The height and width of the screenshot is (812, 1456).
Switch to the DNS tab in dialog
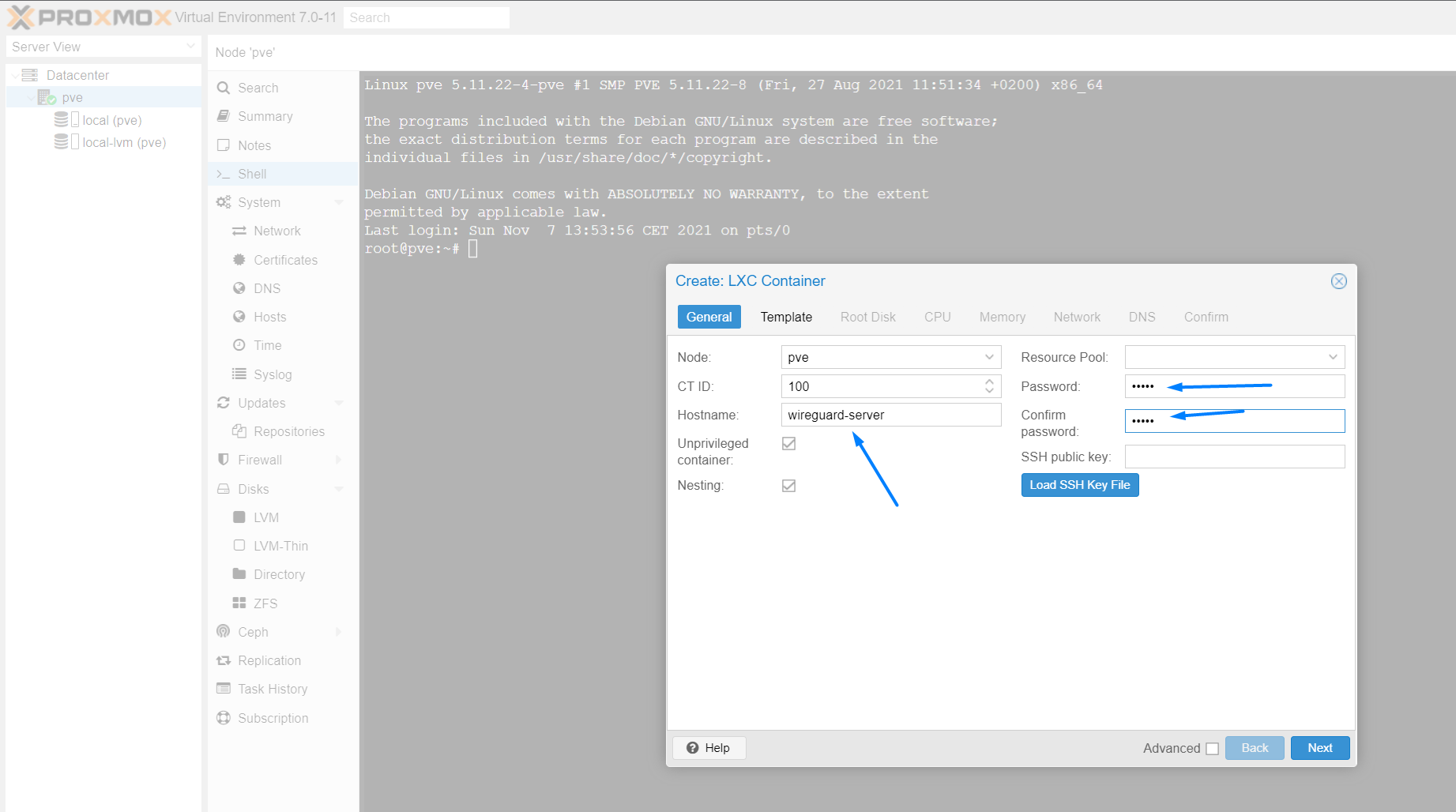point(1142,317)
